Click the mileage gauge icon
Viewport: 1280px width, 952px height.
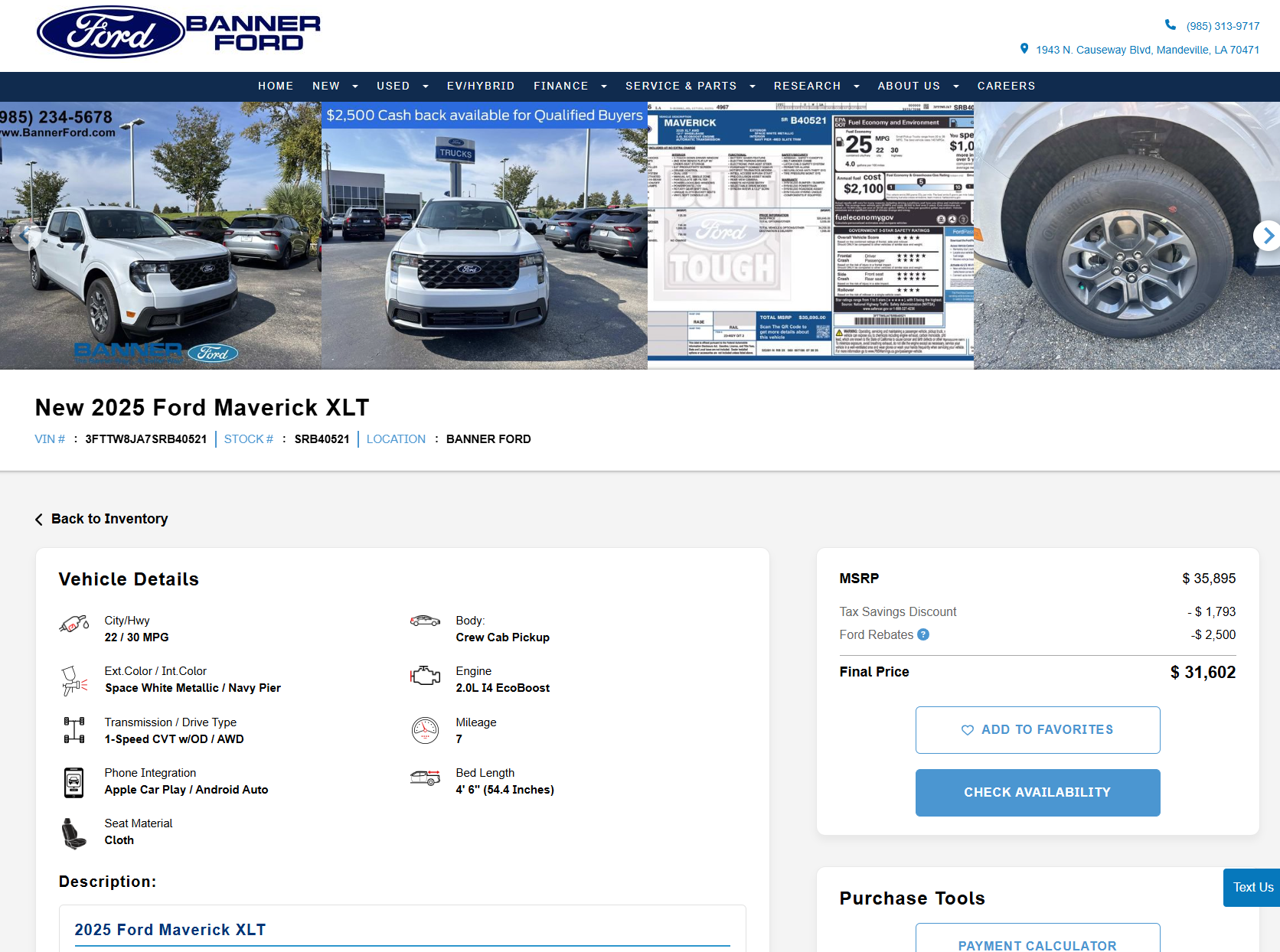click(425, 730)
